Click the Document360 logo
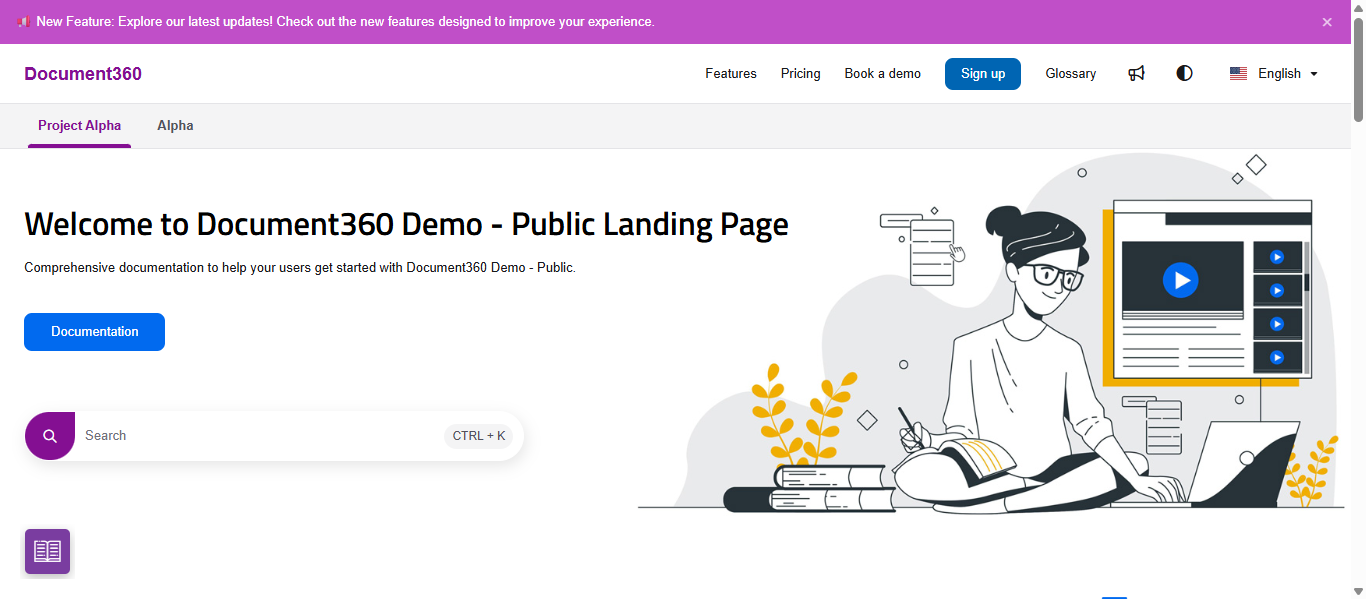 click(x=83, y=74)
